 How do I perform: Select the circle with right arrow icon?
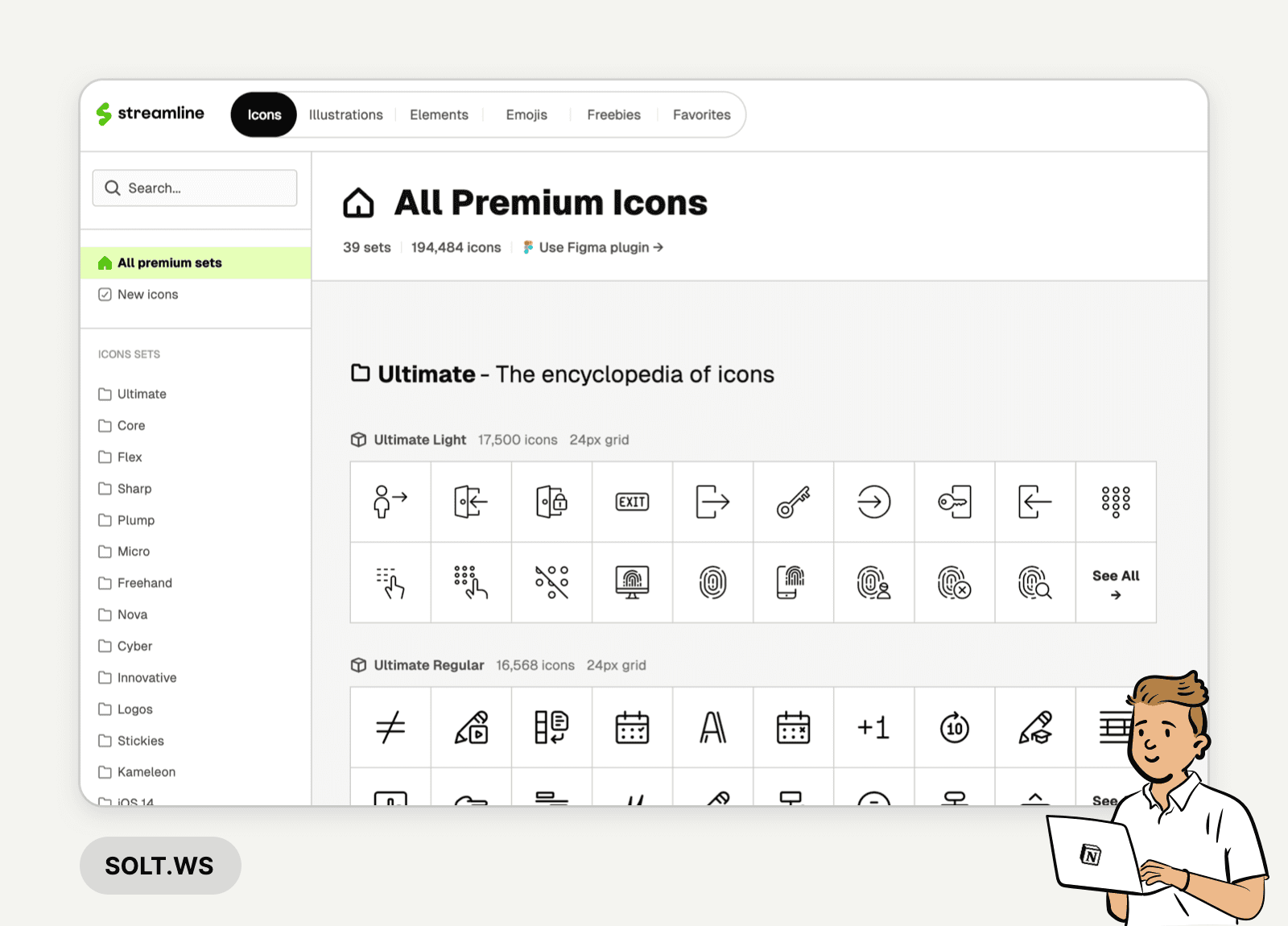(x=873, y=502)
